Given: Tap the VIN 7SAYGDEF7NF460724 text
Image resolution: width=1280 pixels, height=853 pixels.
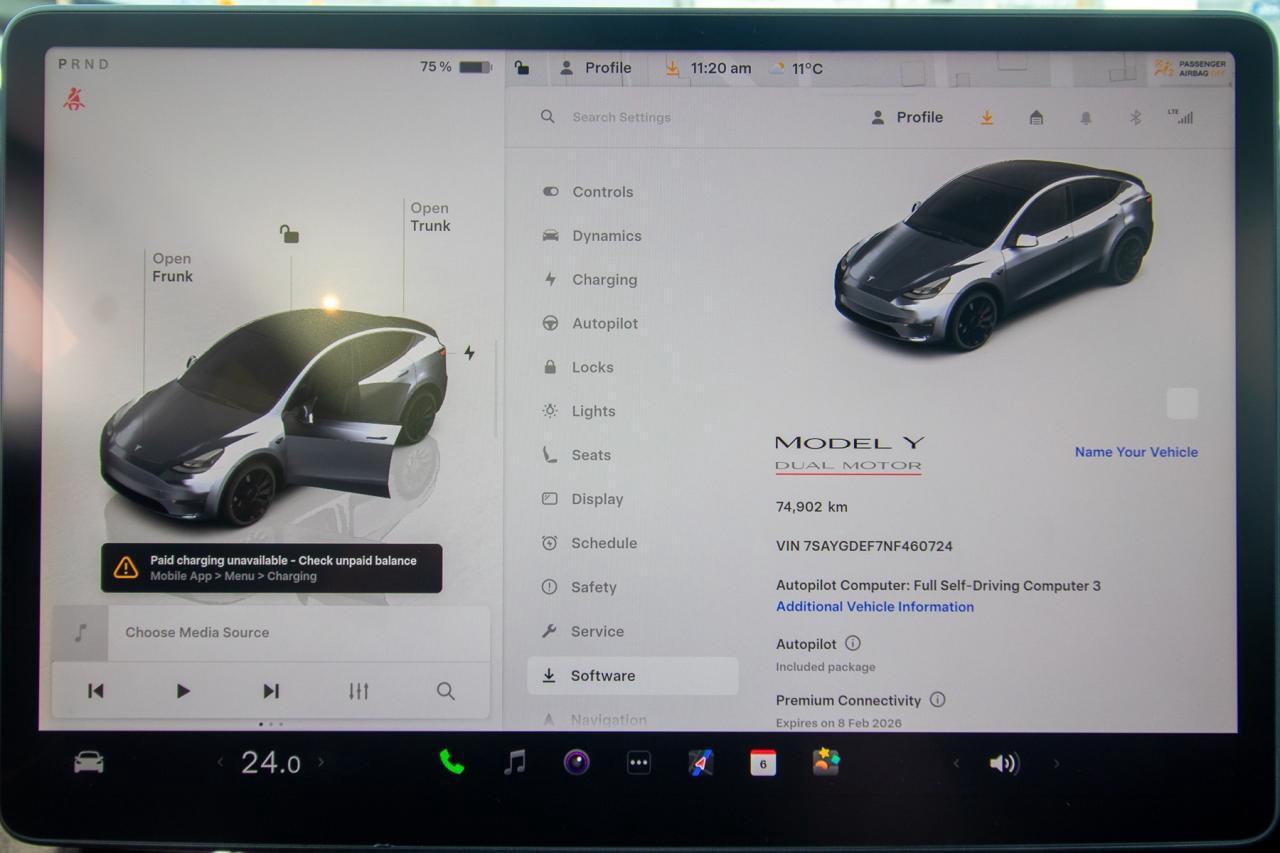Looking at the screenshot, I should [864, 546].
